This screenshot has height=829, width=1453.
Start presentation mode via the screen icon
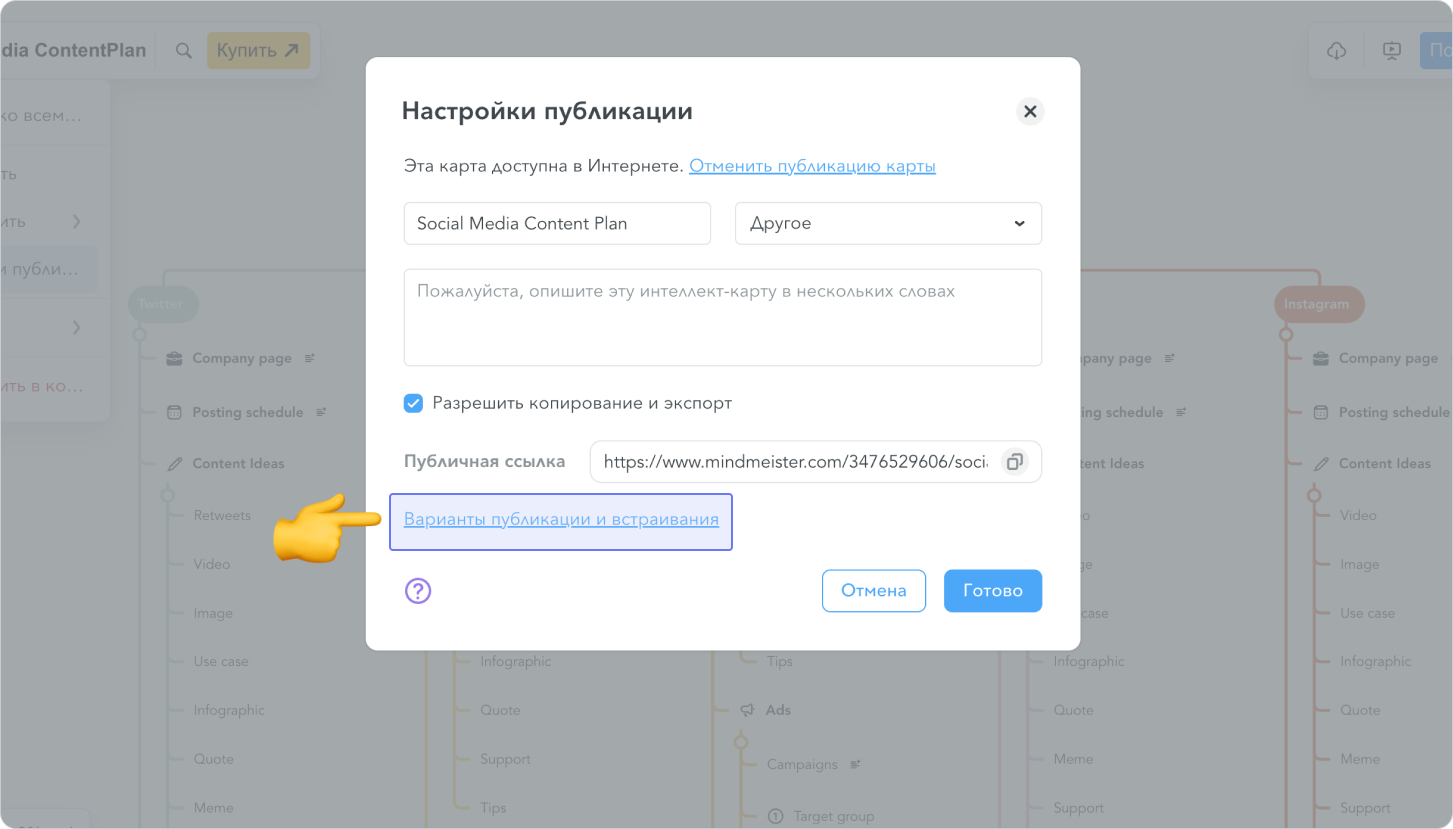click(1391, 51)
